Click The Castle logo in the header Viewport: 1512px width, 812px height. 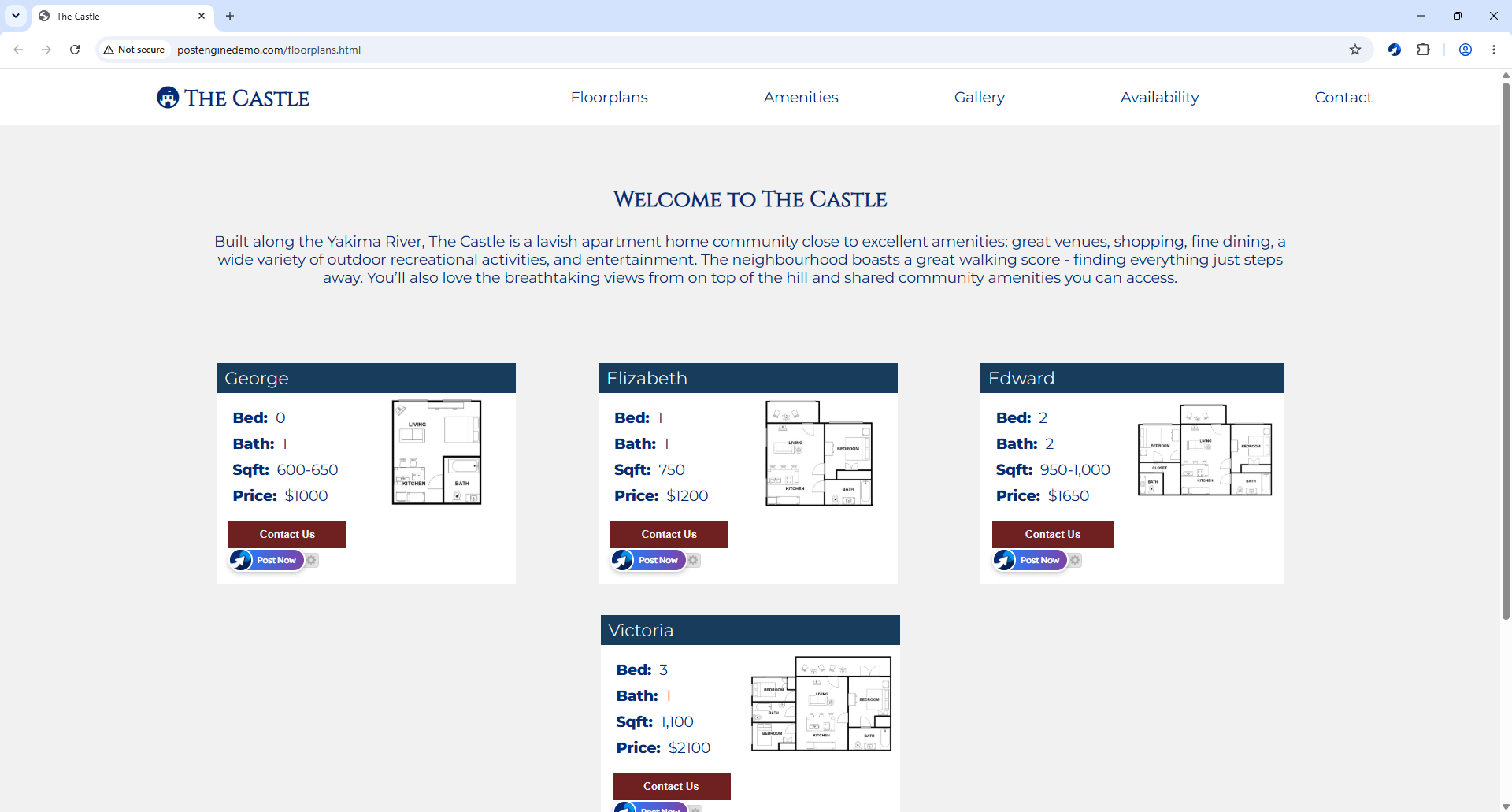click(x=233, y=98)
